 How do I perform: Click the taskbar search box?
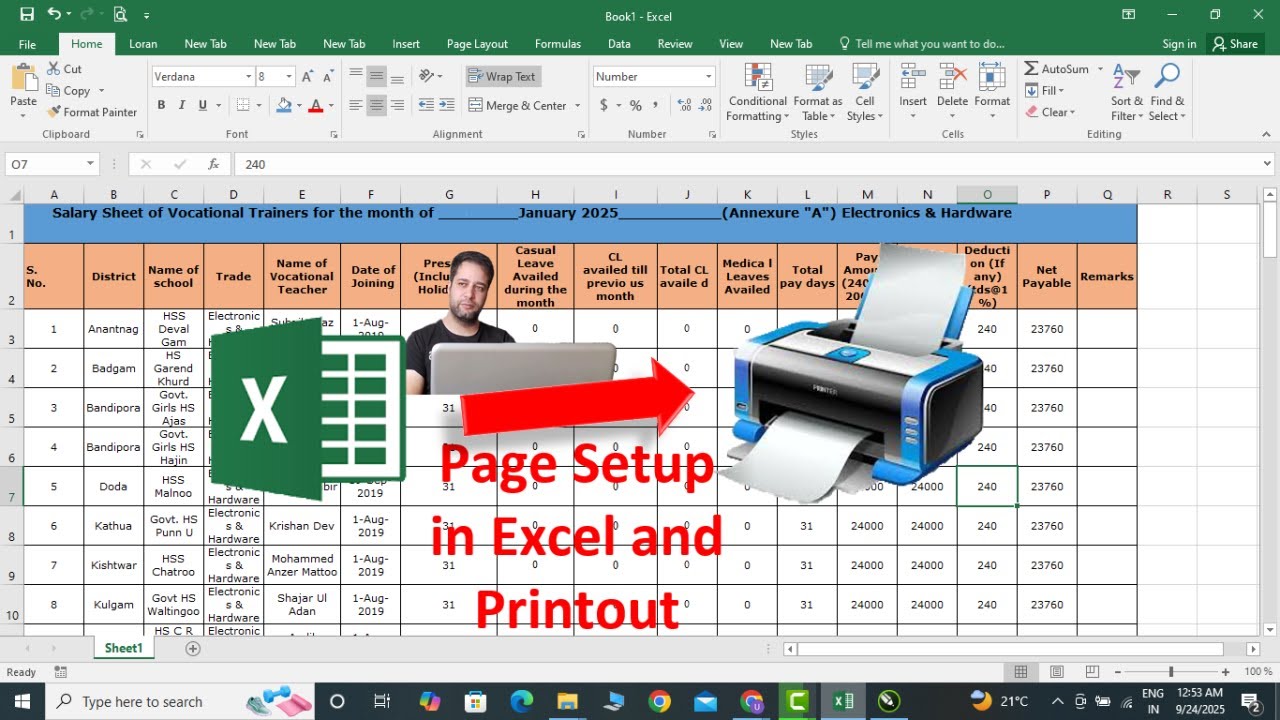[x=180, y=702]
